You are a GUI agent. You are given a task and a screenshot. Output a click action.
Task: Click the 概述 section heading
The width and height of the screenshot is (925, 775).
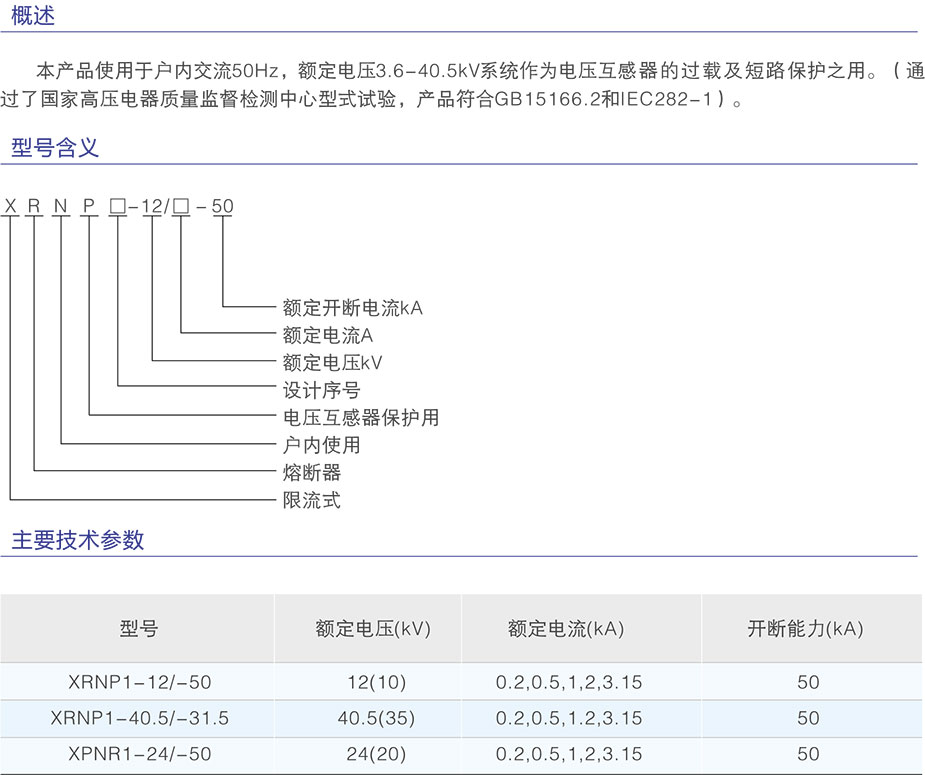33,16
